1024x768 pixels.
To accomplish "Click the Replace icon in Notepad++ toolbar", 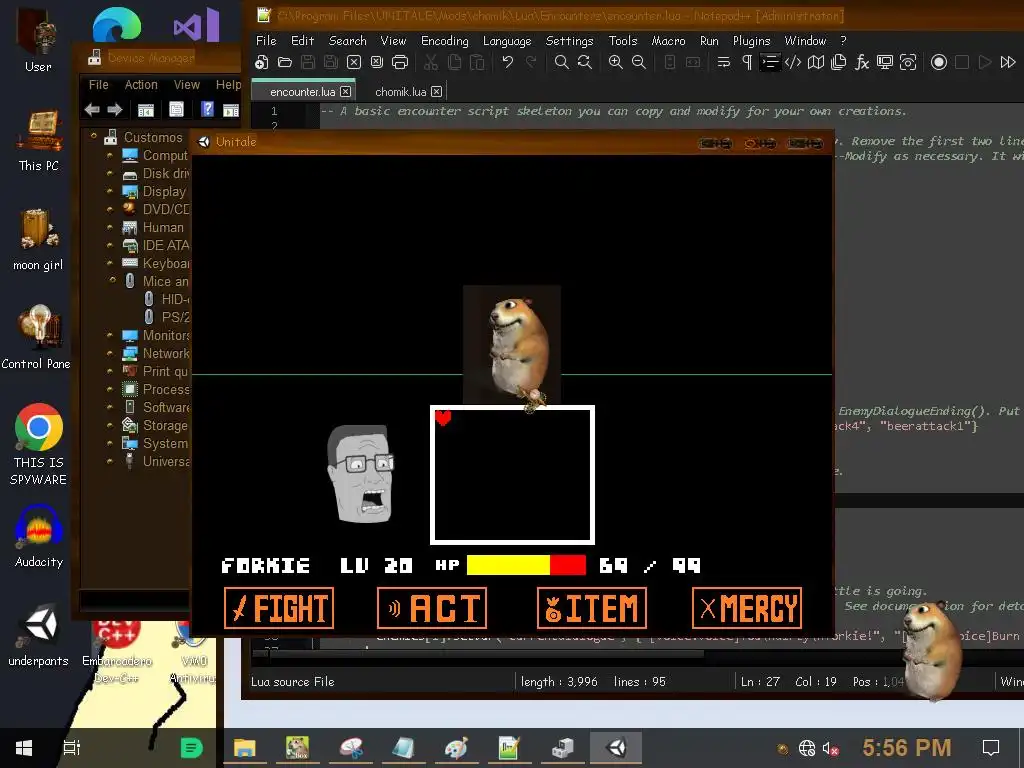I will (584, 62).
